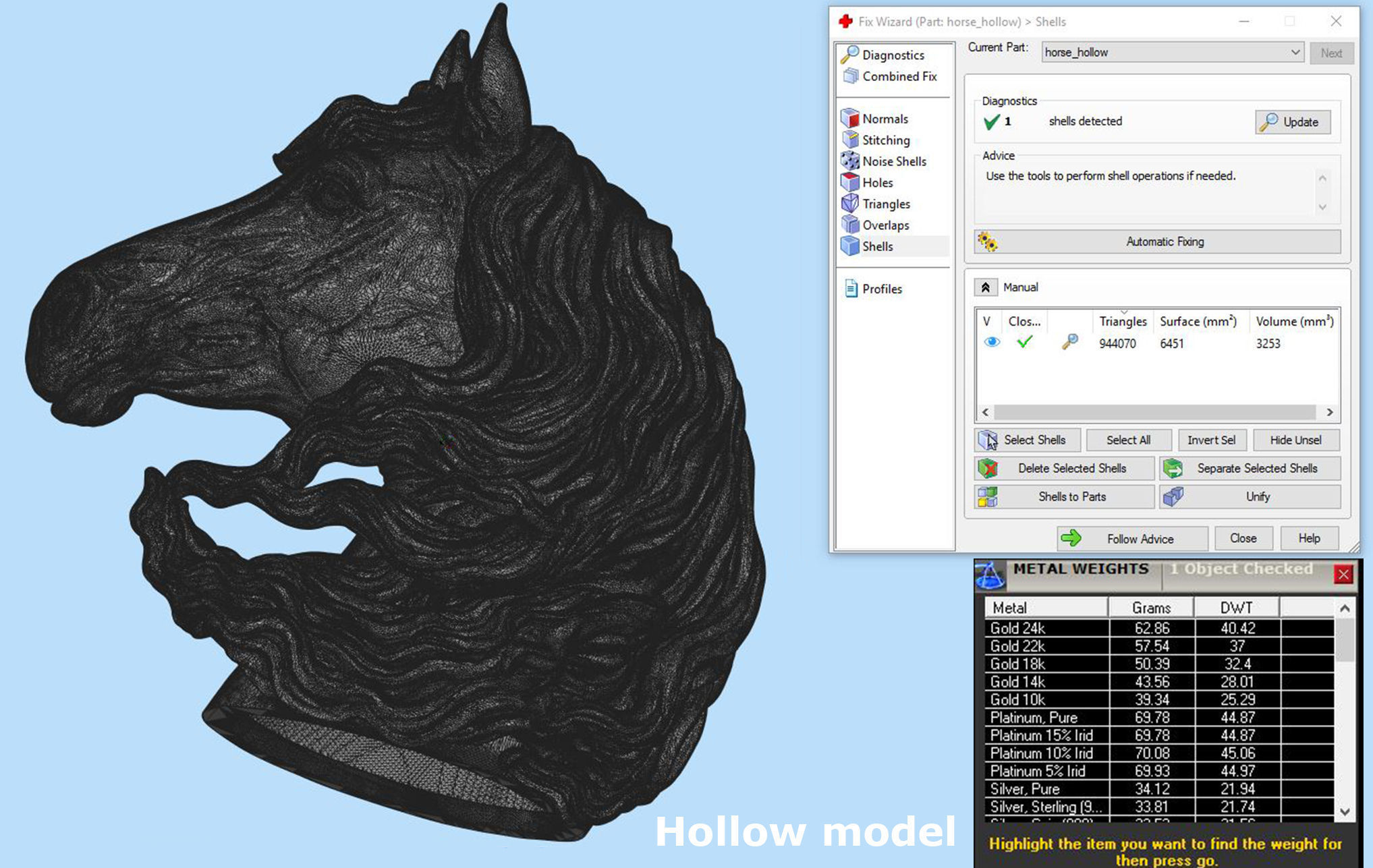Collapse the Manual section chevron
The height and width of the screenshot is (868, 1373).
coord(985,287)
